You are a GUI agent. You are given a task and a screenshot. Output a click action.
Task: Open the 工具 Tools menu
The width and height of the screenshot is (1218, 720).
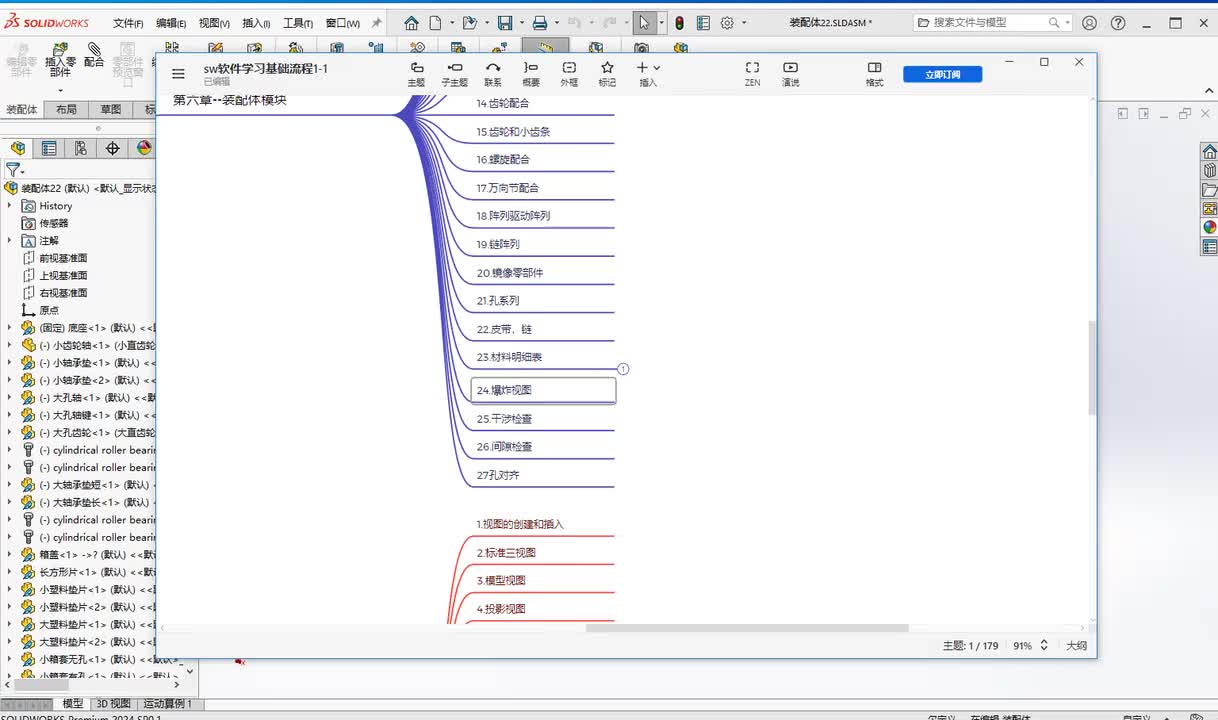click(x=297, y=23)
